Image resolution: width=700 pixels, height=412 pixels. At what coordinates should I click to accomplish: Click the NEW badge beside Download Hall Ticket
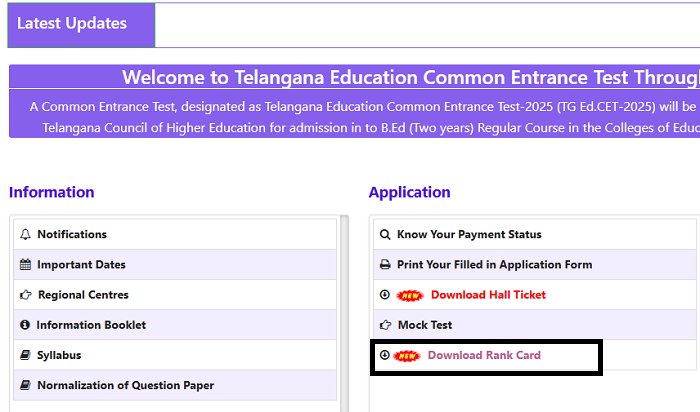pyautogui.click(x=410, y=295)
